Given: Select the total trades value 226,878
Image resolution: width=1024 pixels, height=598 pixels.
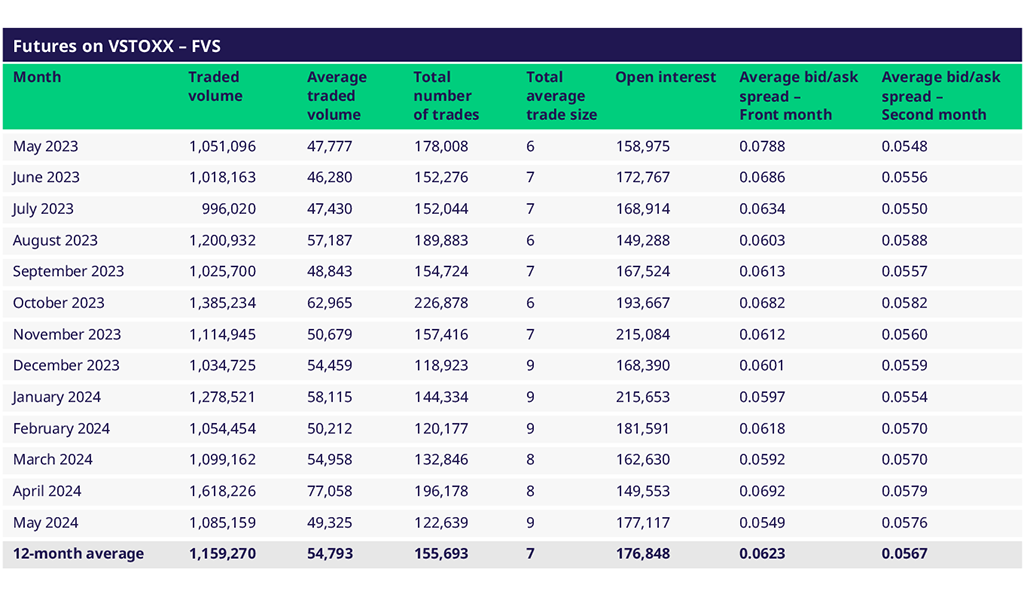Looking at the screenshot, I should 441,303.
